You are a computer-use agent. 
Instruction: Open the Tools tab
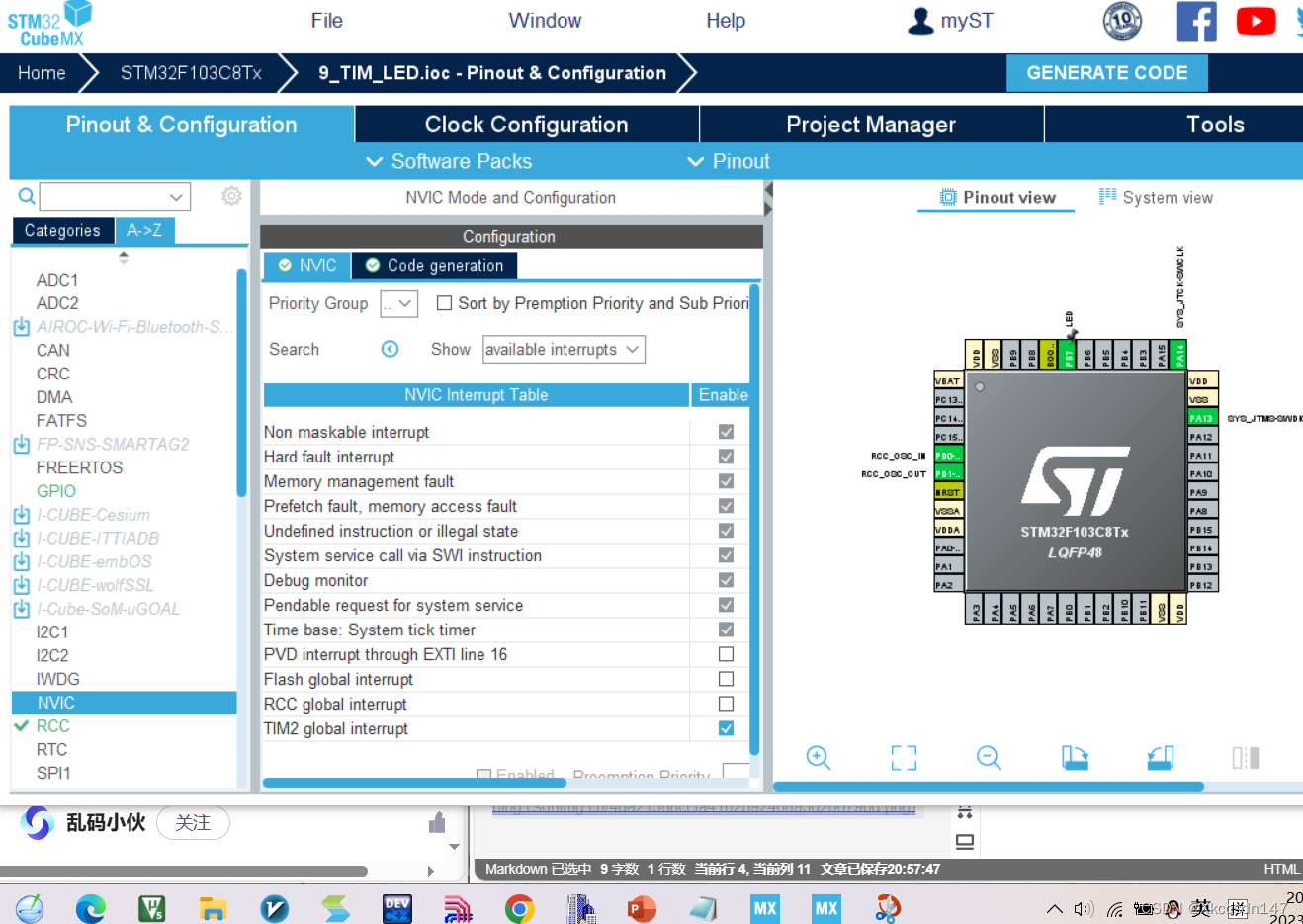click(1214, 125)
